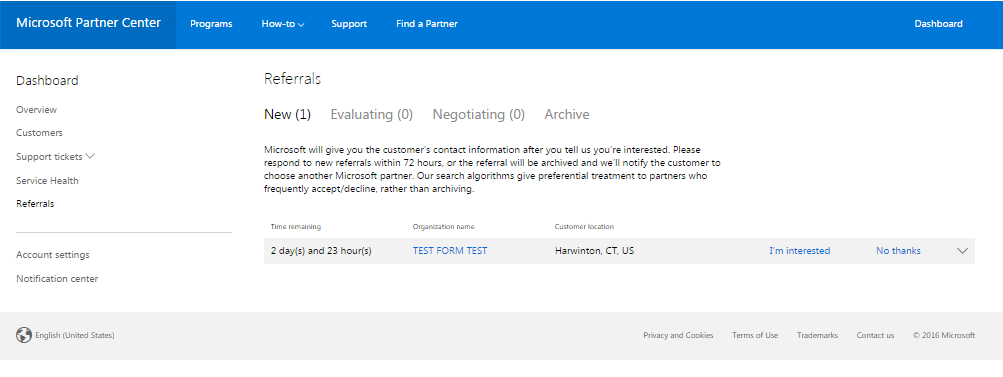Open the Archive tab
The image size is (1003, 377).
pyautogui.click(x=567, y=115)
